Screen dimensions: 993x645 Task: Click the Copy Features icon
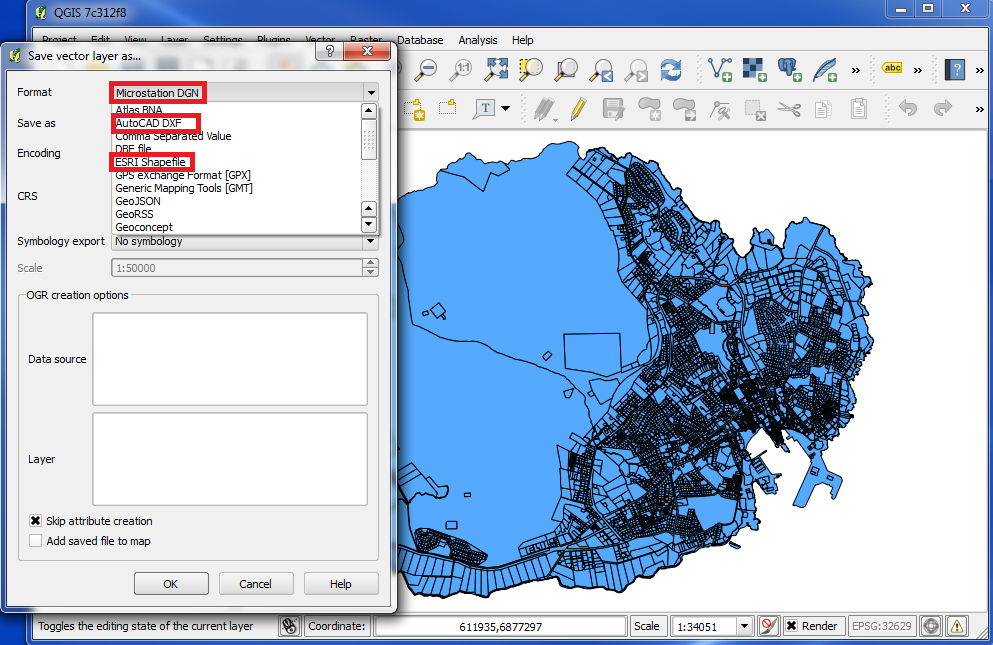point(823,109)
